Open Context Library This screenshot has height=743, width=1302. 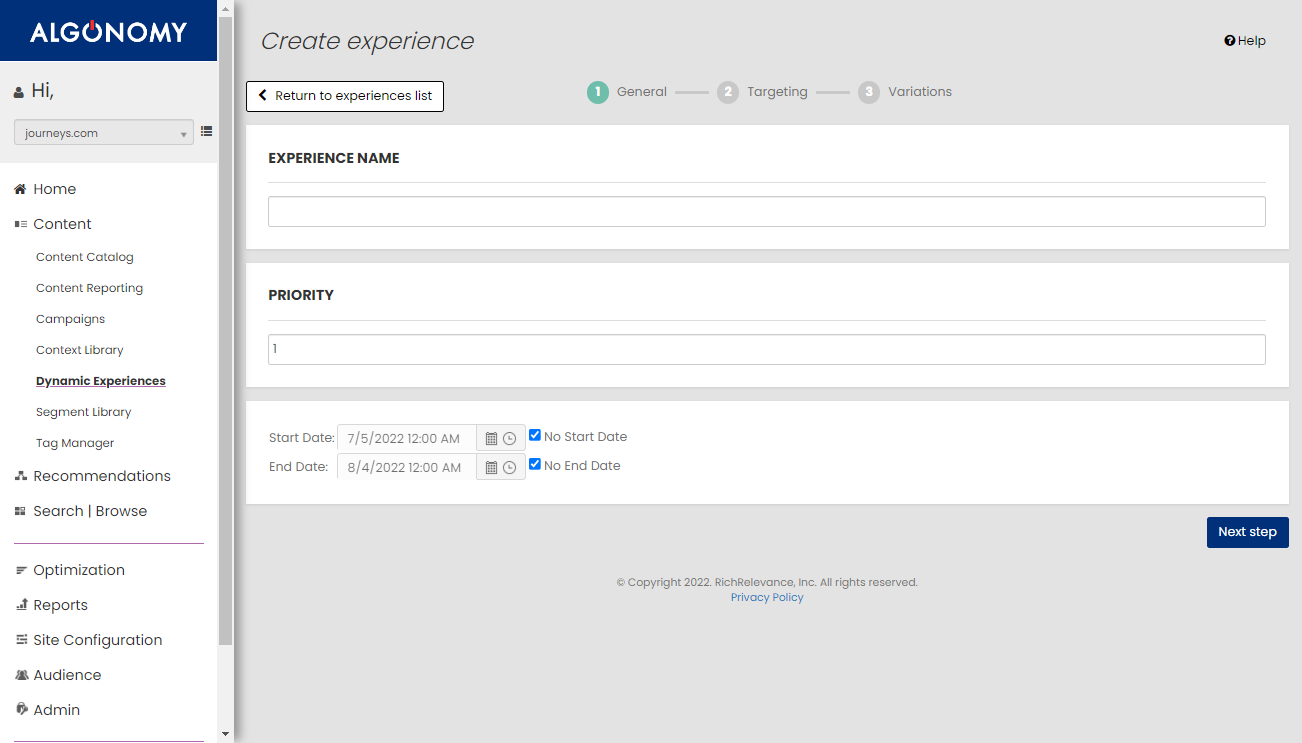[x=80, y=350]
